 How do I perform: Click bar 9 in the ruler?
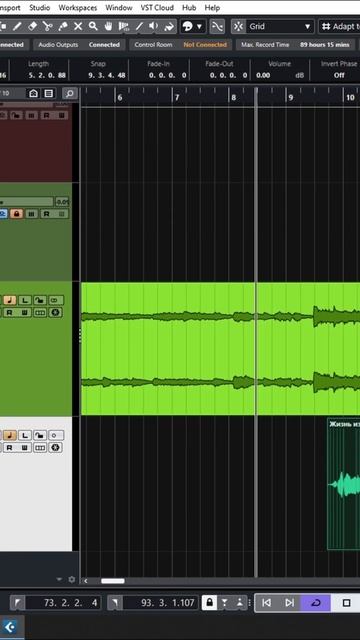tap(291, 98)
